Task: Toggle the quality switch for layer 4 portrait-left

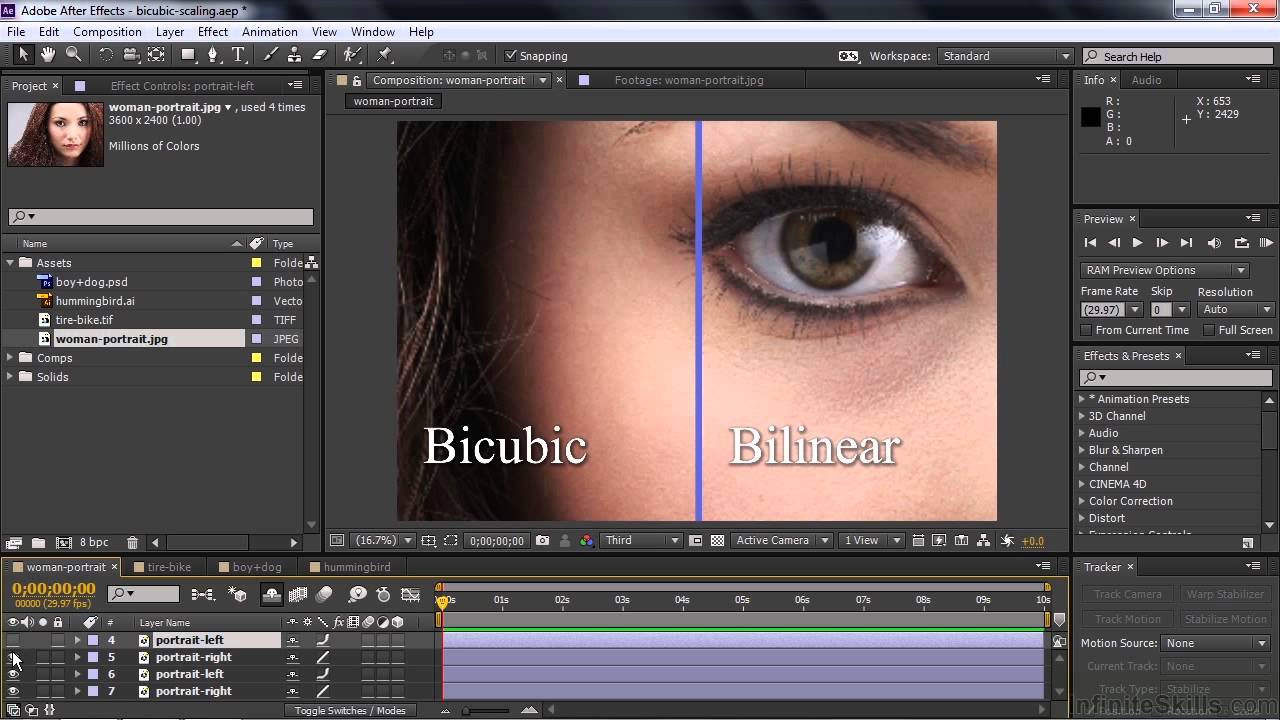Action: [x=323, y=640]
